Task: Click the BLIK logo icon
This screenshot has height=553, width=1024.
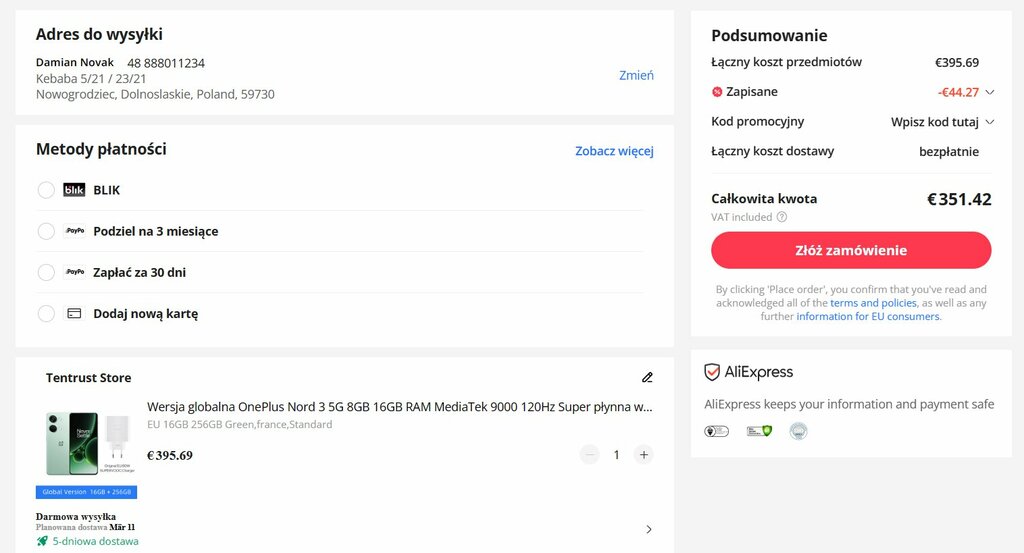Action: tap(74, 190)
